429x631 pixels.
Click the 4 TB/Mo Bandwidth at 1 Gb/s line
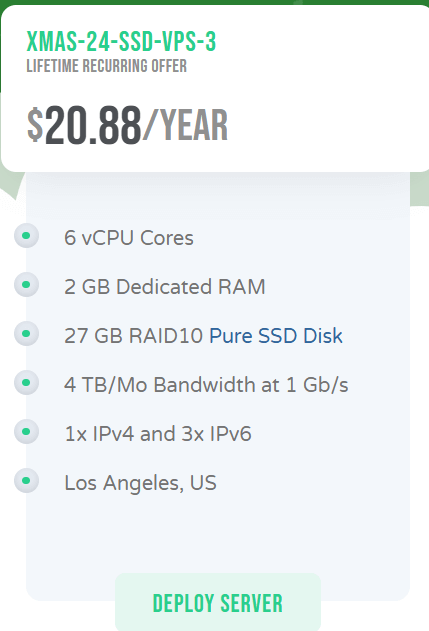[206, 385]
